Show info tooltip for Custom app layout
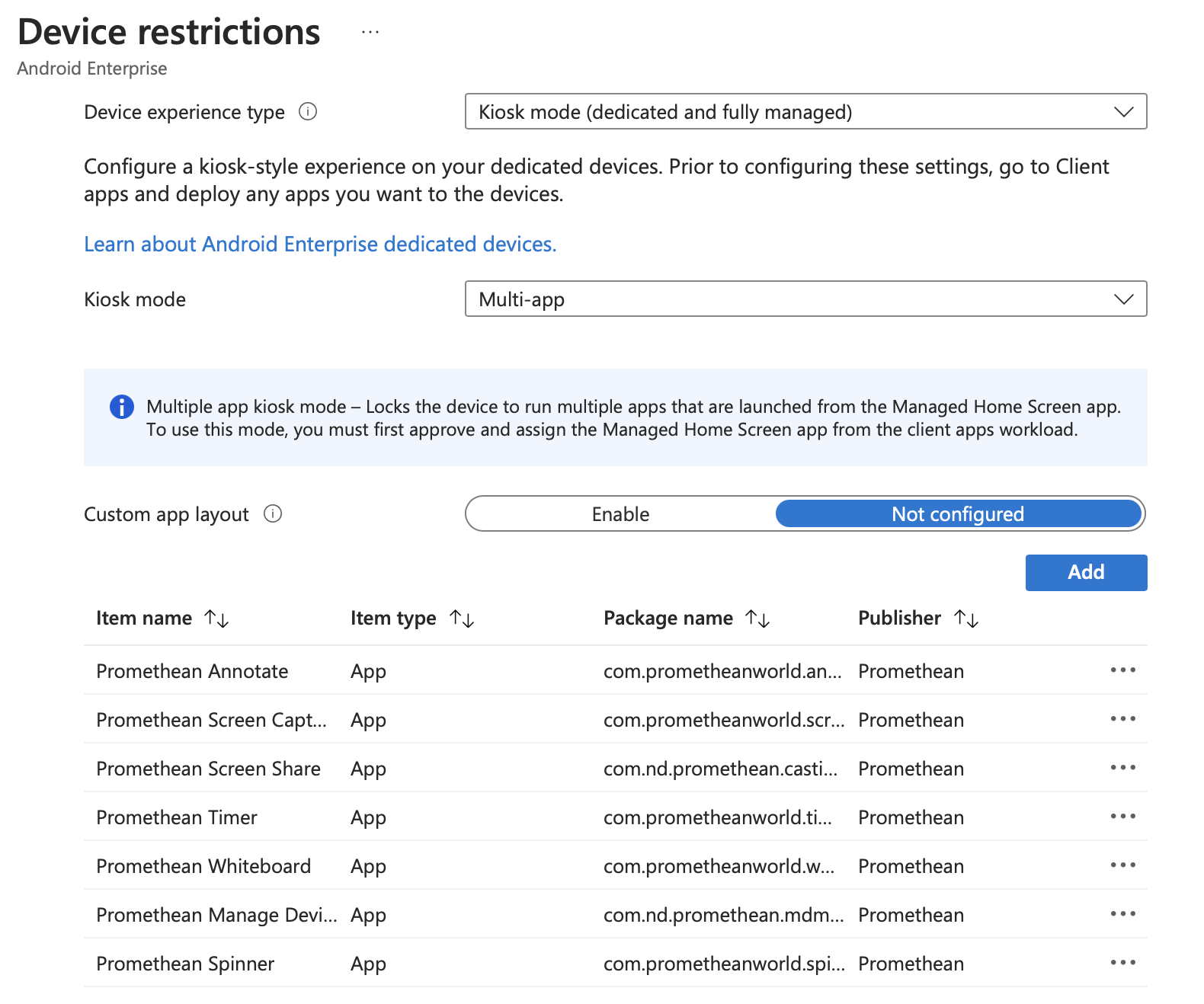This screenshot has width=1204, height=1004. pos(273,514)
